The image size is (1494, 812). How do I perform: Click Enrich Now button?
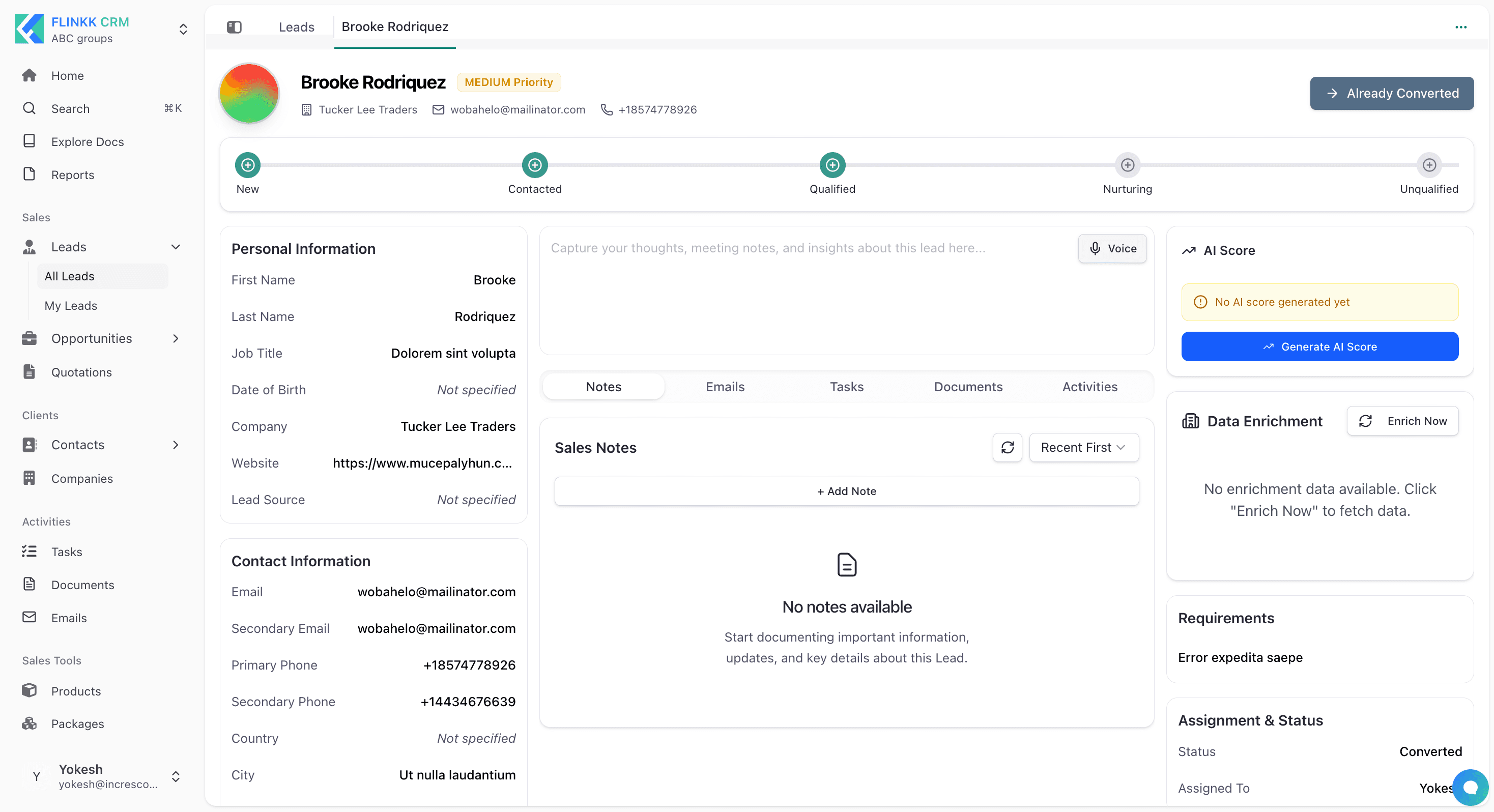(x=1402, y=421)
